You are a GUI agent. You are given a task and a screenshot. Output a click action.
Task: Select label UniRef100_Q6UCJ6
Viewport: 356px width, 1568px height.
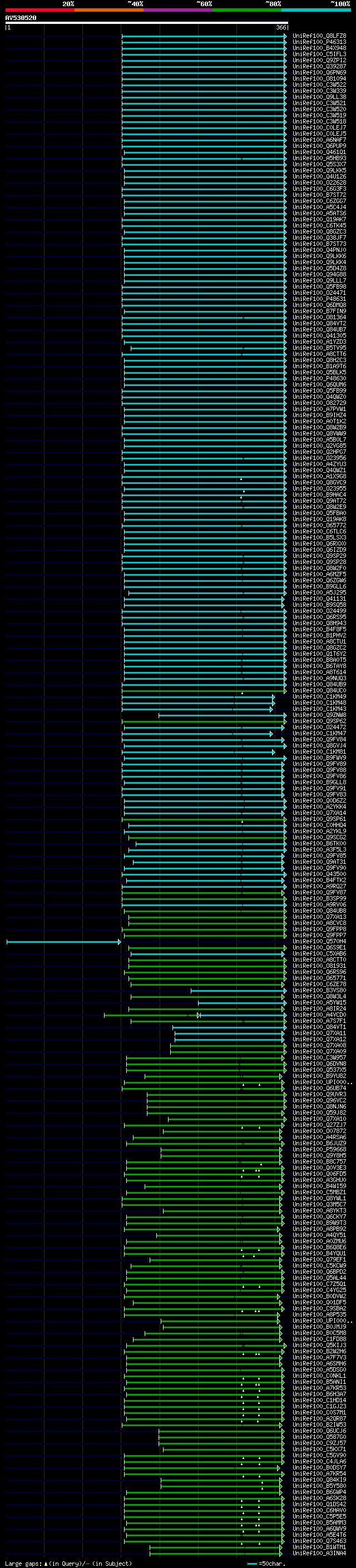[x=319, y=1431]
